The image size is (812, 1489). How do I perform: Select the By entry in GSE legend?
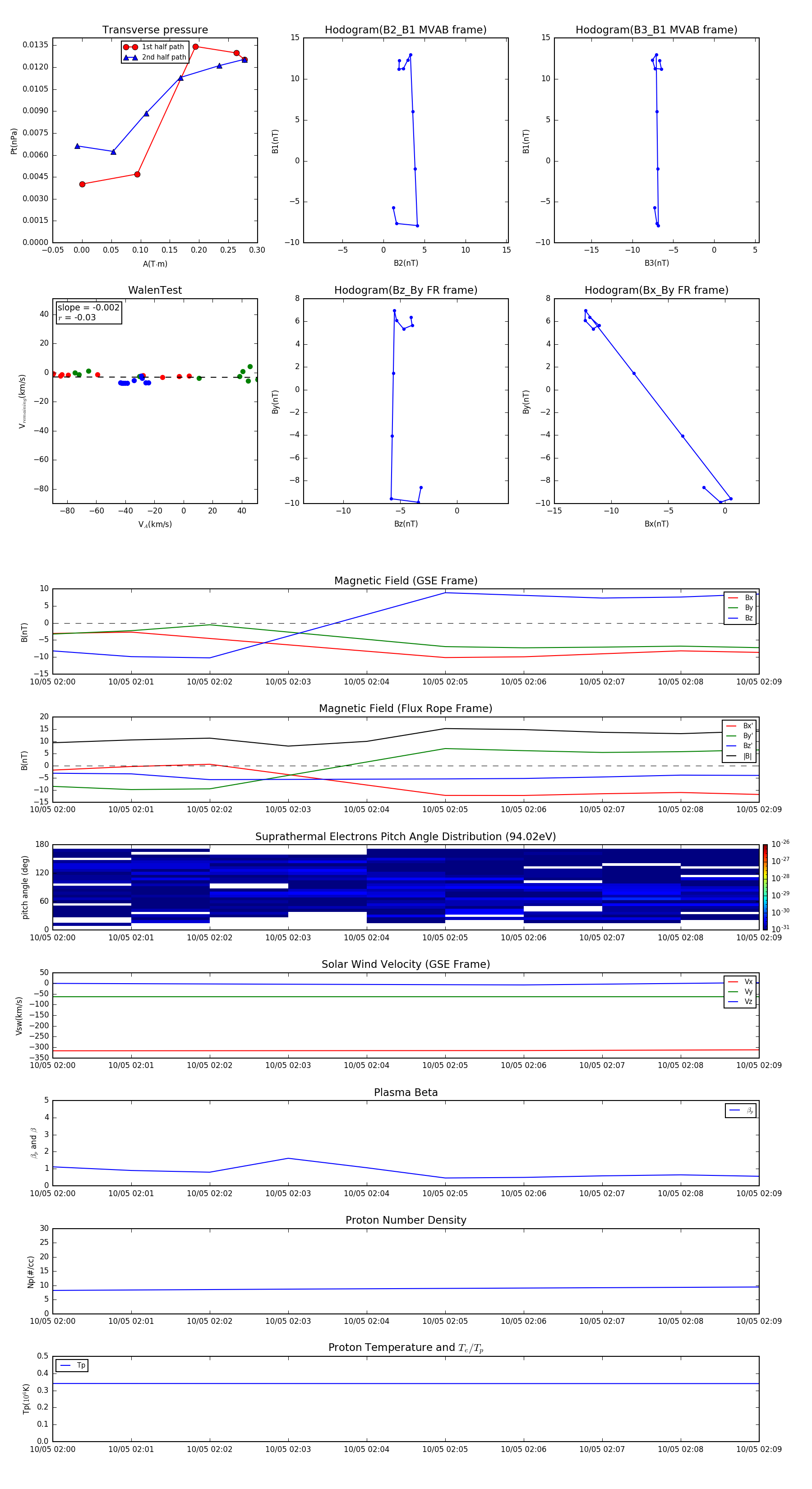[x=740, y=608]
